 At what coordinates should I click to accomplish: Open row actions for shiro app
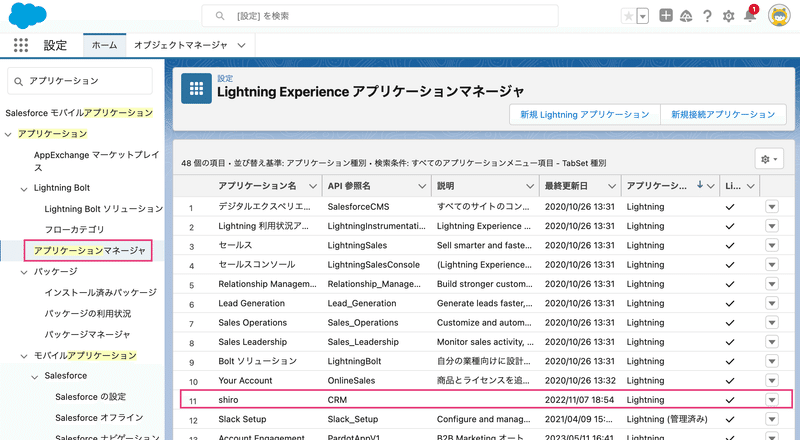coord(772,400)
